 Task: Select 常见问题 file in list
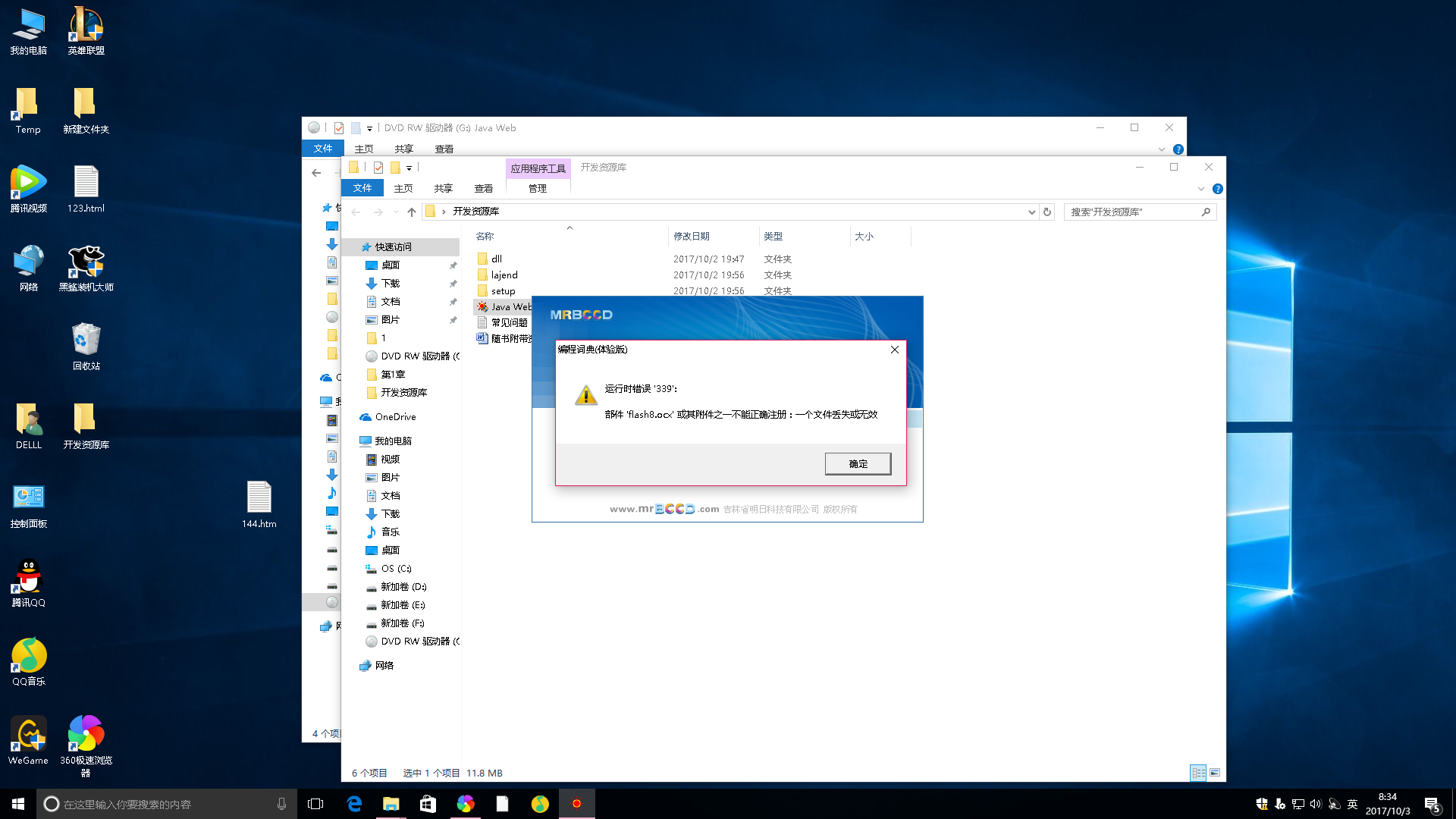(x=504, y=322)
